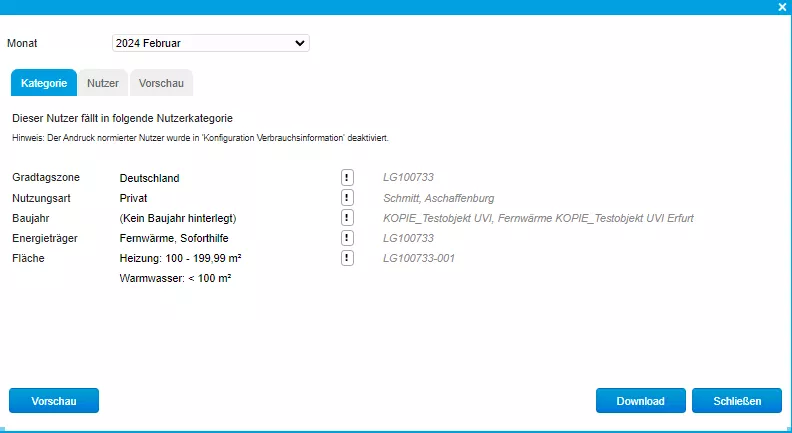The image size is (792, 433).
Task: Open the Monat dropdown showing 2024 Februar
Action: coord(210,43)
